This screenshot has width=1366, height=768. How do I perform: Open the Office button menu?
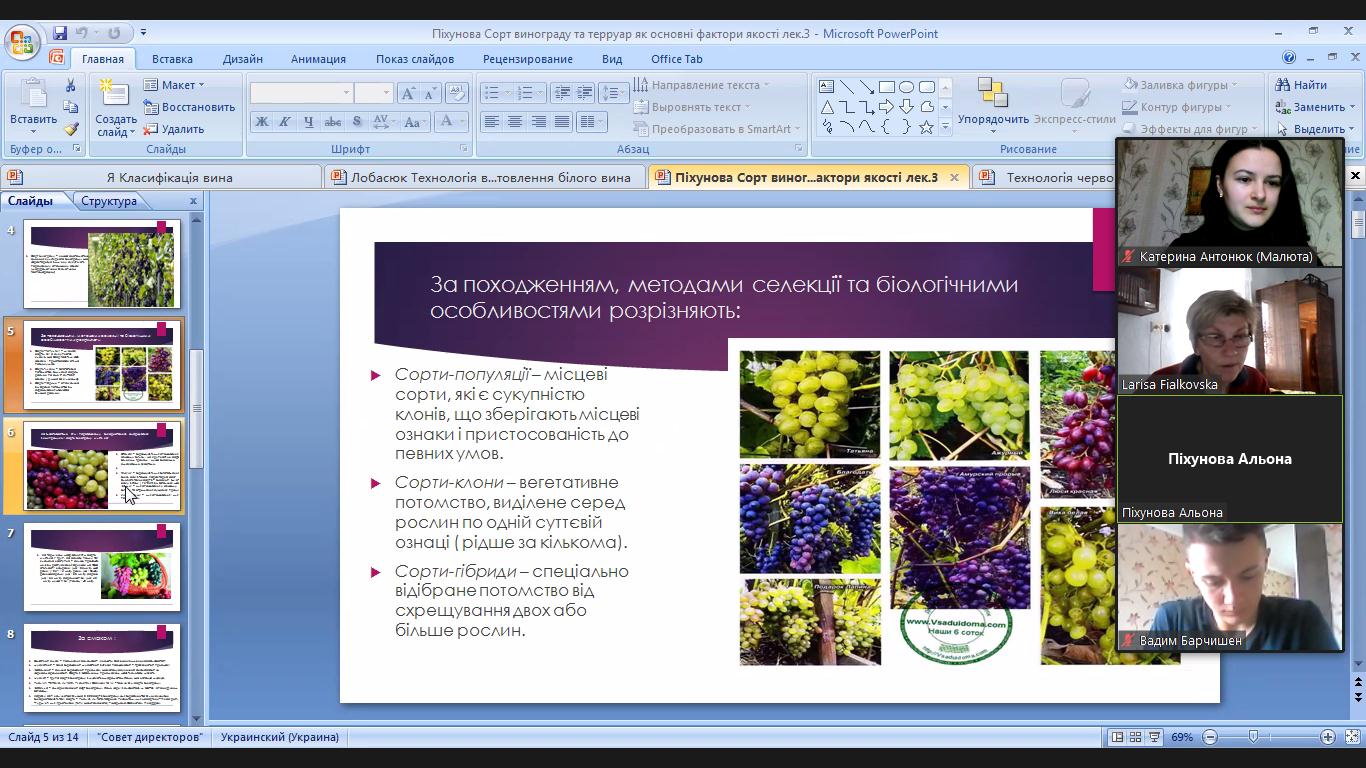coord(21,42)
